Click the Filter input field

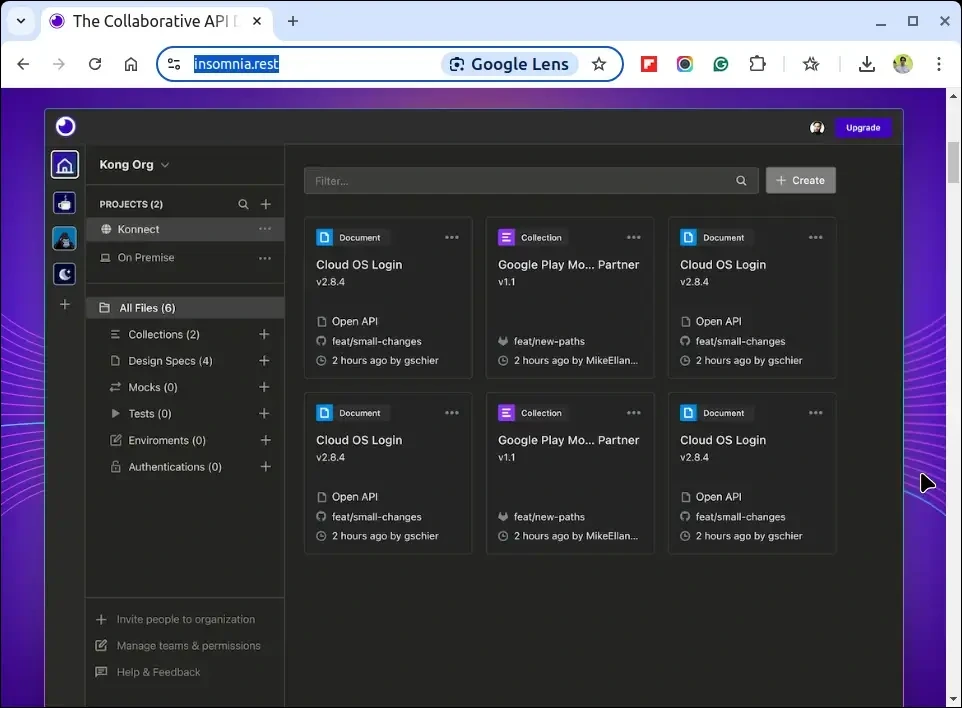tap(531, 181)
